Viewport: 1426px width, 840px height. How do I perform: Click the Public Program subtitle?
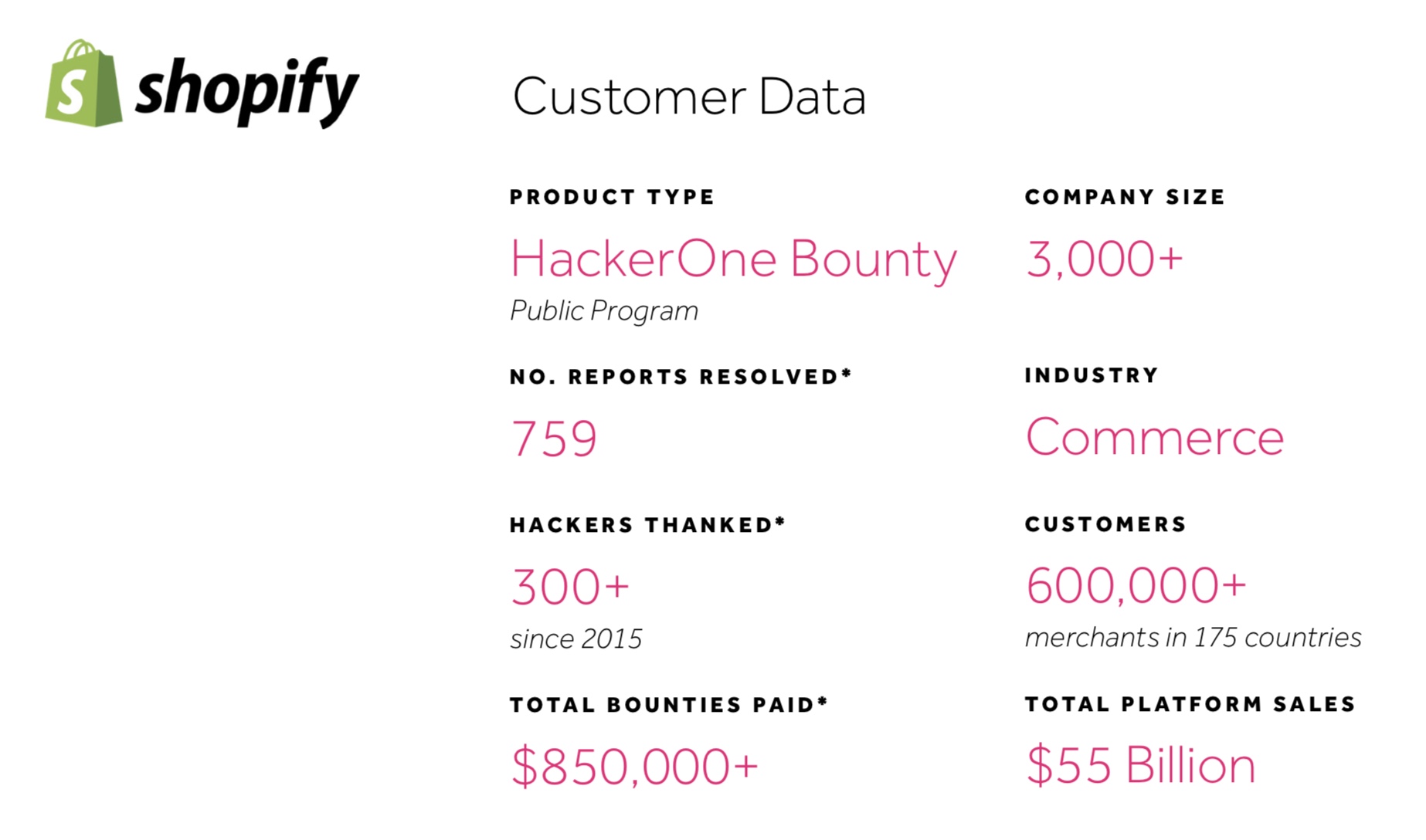pos(603,311)
